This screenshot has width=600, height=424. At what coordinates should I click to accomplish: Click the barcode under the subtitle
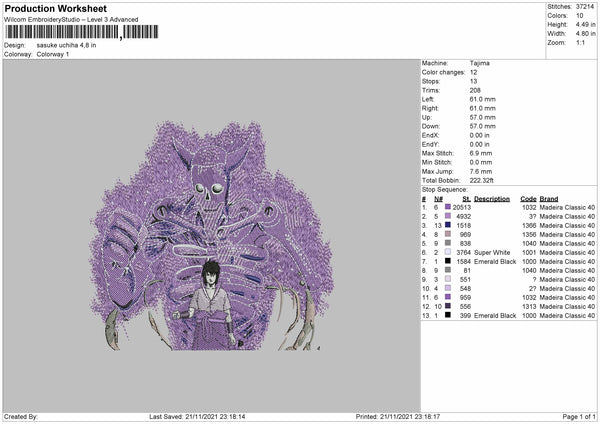click(82, 32)
